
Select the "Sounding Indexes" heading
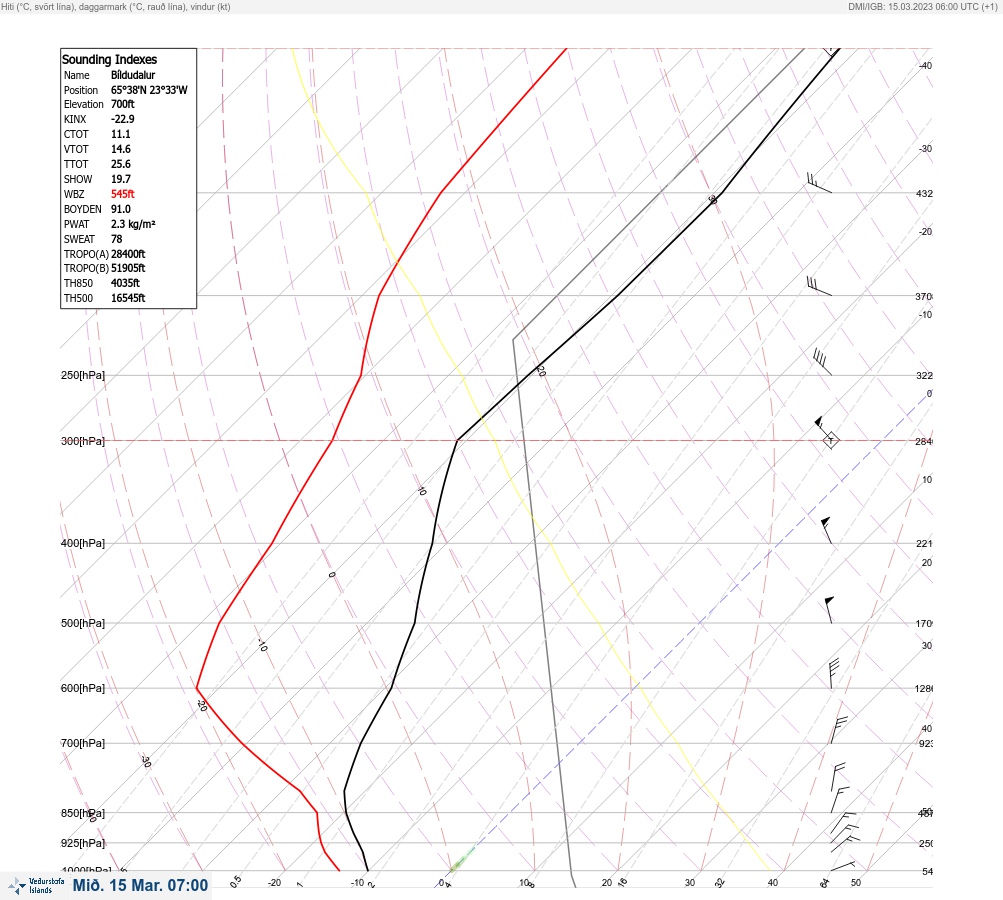click(x=109, y=59)
